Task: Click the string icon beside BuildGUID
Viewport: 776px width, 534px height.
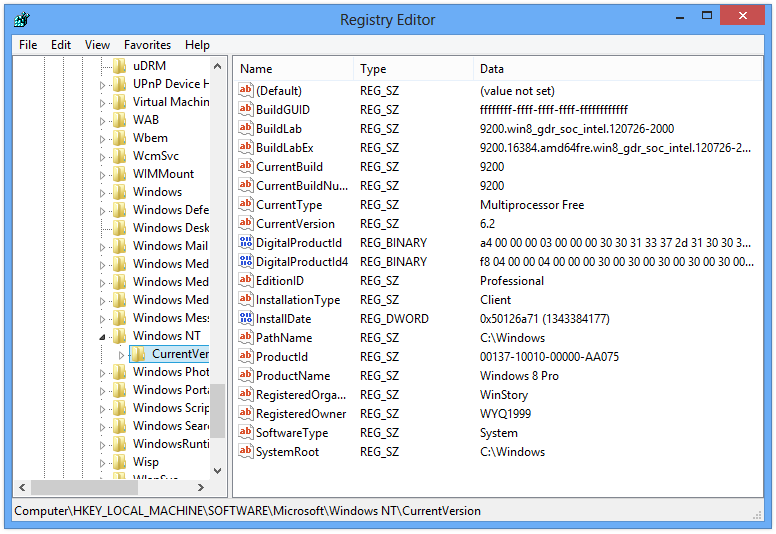Action: [x=245, y=109]
